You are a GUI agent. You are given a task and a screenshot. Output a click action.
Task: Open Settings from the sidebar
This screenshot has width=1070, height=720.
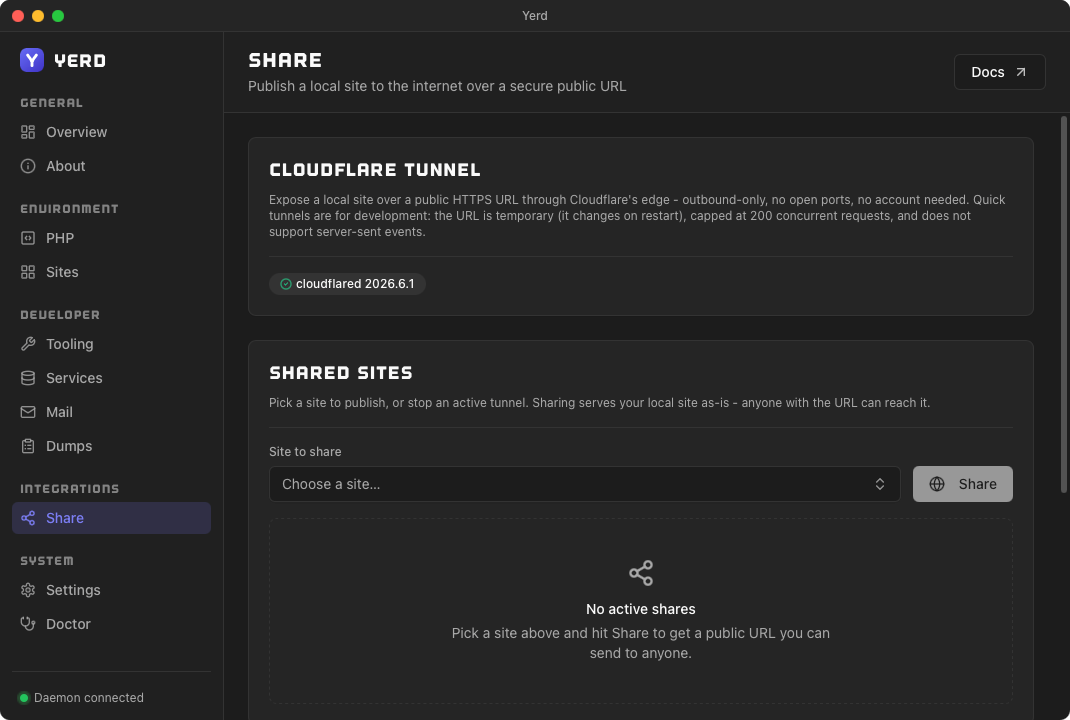pos(111,590)
